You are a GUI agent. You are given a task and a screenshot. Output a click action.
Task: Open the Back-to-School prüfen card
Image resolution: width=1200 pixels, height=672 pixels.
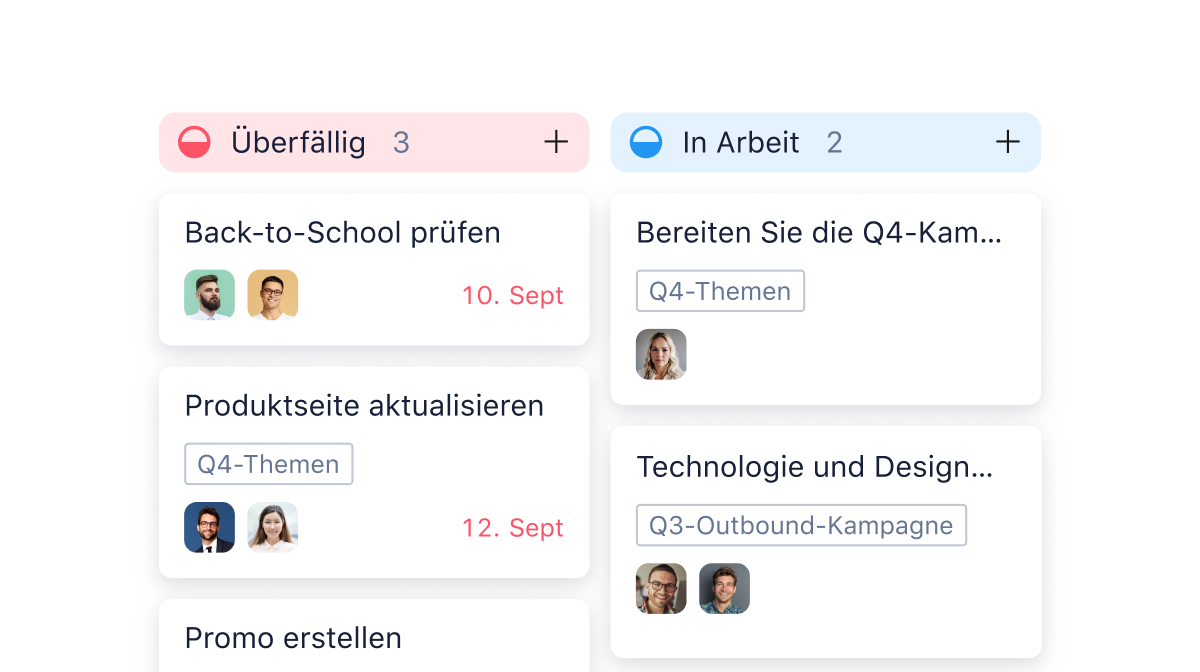pos(342,232)
